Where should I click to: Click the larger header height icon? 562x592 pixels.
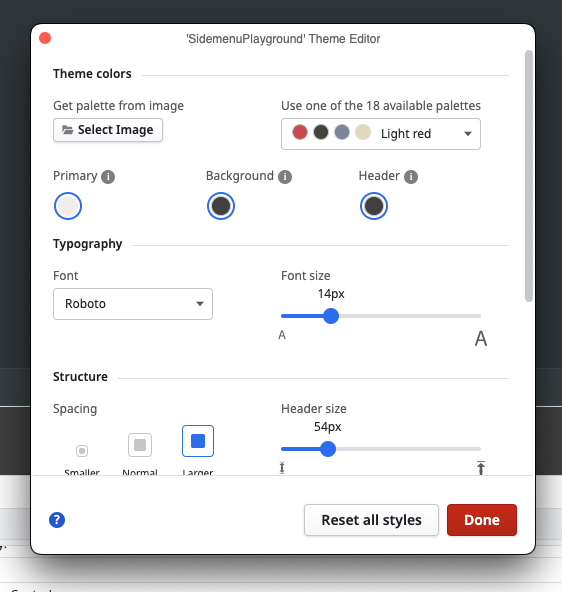tap(480, 468)
